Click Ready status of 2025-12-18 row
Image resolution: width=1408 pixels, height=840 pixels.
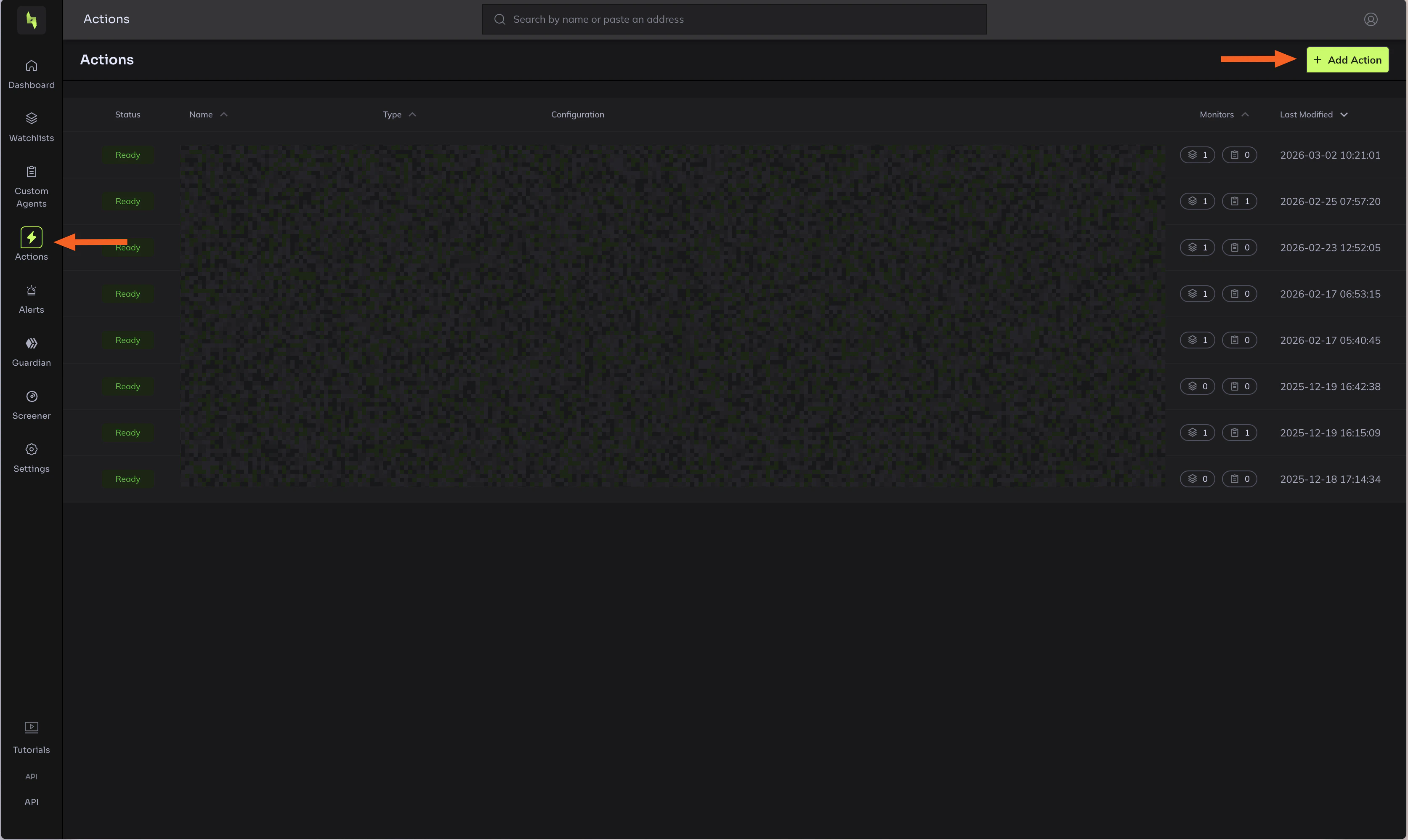click(128, 479)
